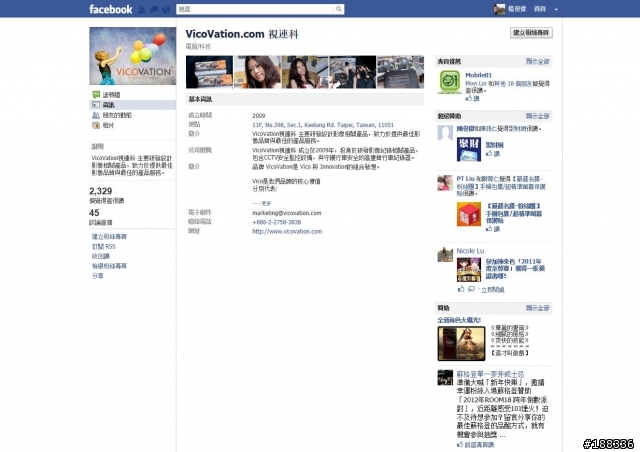
Task: Like the Mobile01 page thumbs-up
Action: pos(472,98)
